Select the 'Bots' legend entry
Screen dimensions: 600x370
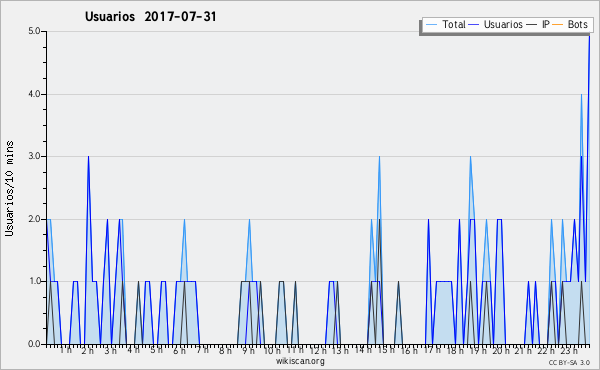pos(577,24)
